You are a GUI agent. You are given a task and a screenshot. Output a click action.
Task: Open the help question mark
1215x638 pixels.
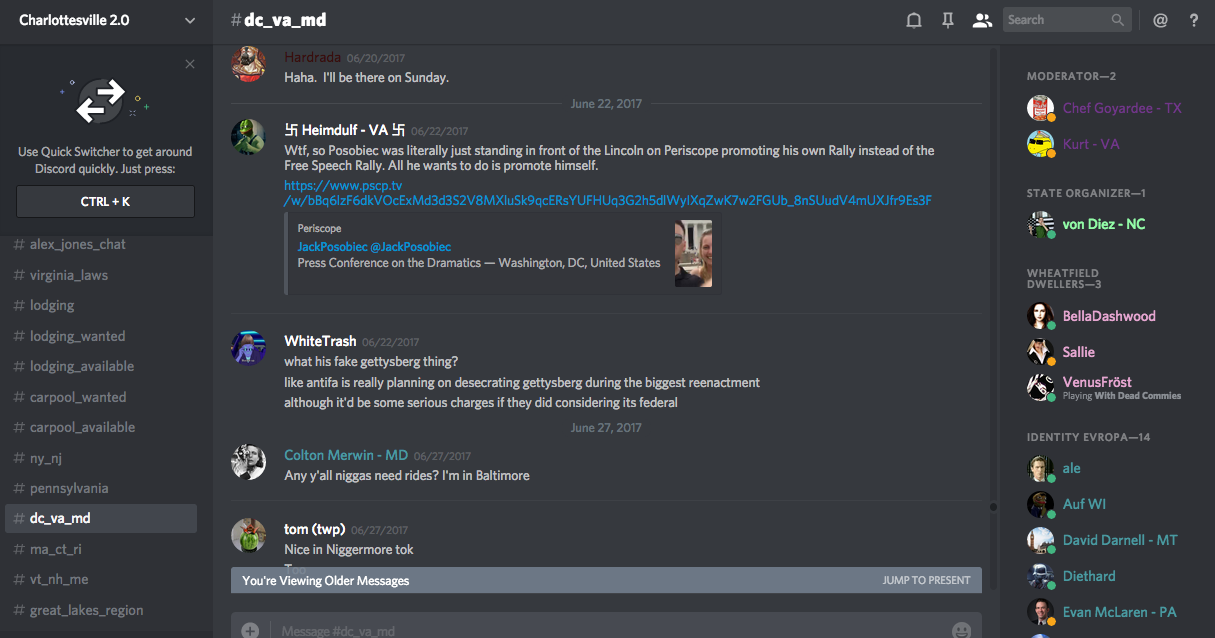tap(1194, 20)
